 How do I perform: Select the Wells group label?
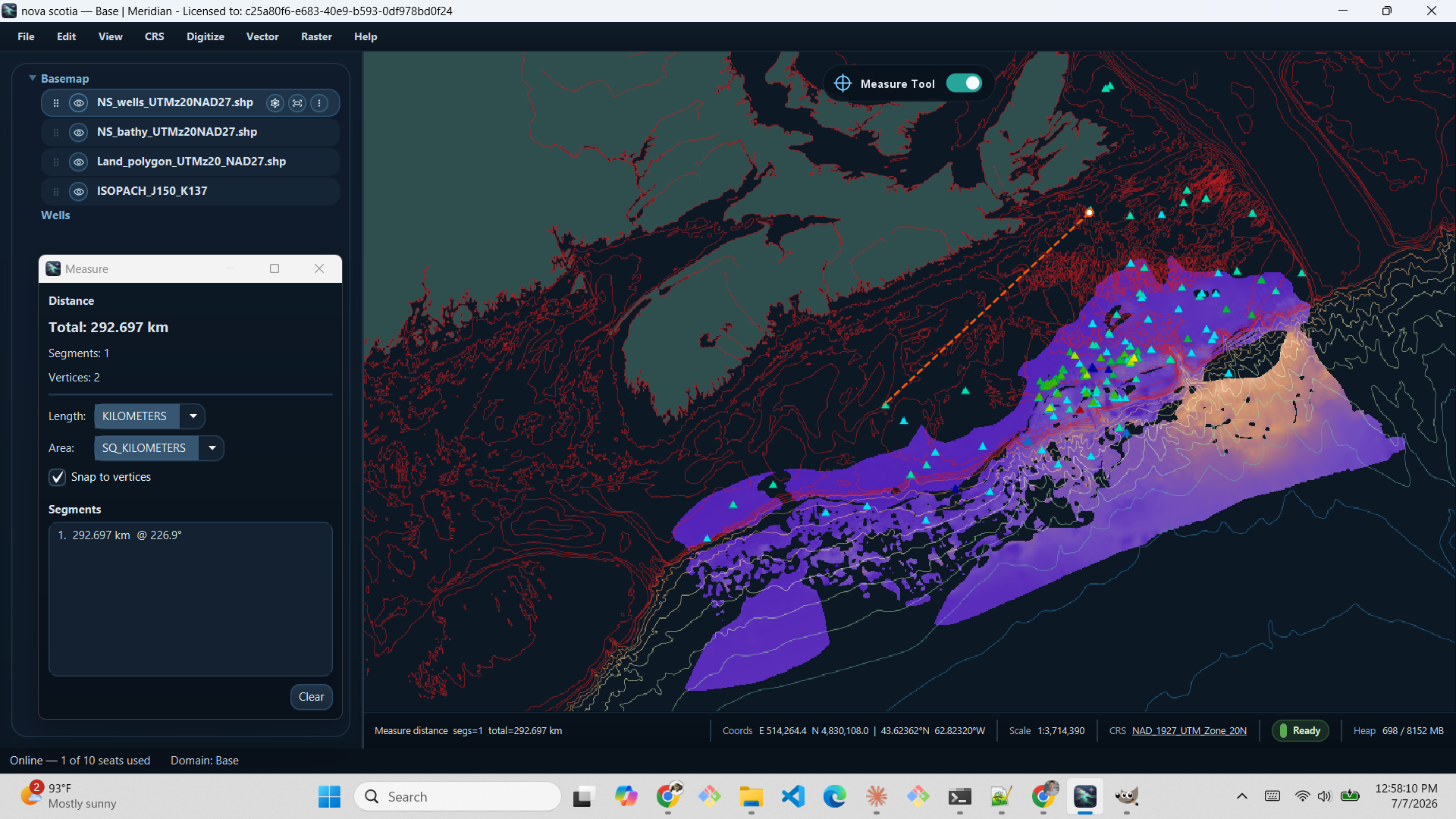[55, 215]
